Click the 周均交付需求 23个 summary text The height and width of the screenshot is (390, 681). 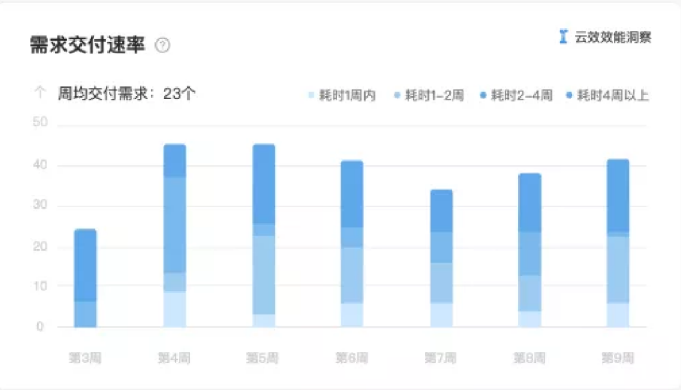coord(127,93)
